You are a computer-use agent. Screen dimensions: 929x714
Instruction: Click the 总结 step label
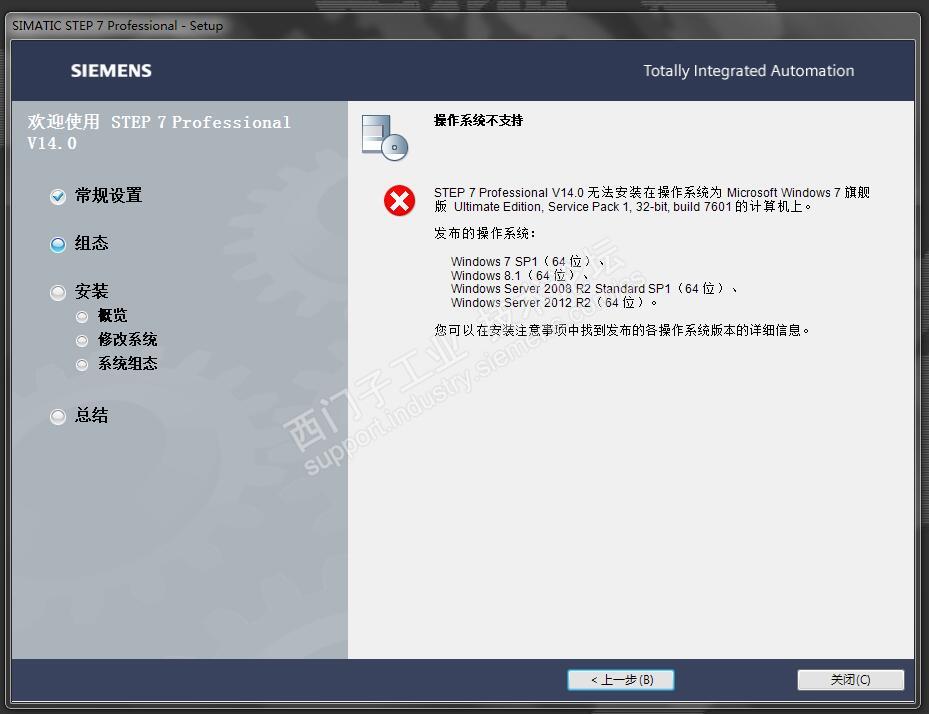click(91, 415)
